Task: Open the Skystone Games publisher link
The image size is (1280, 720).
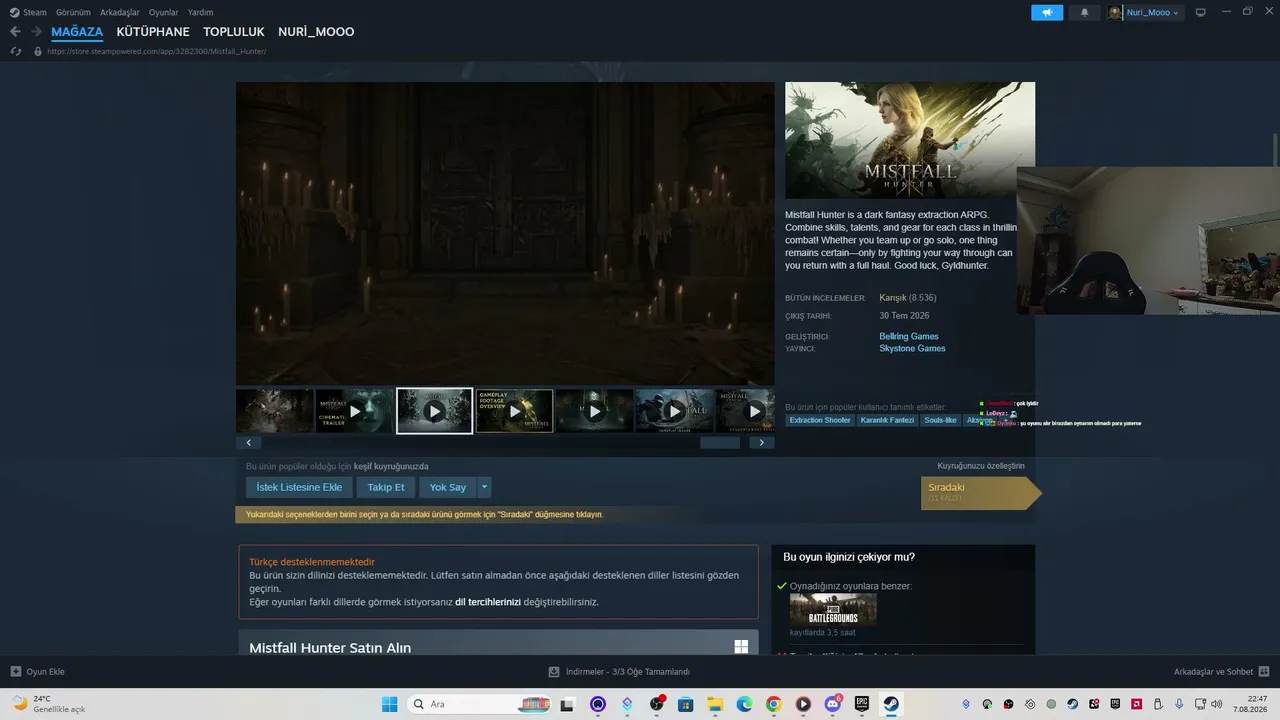Action: (912, 349)
